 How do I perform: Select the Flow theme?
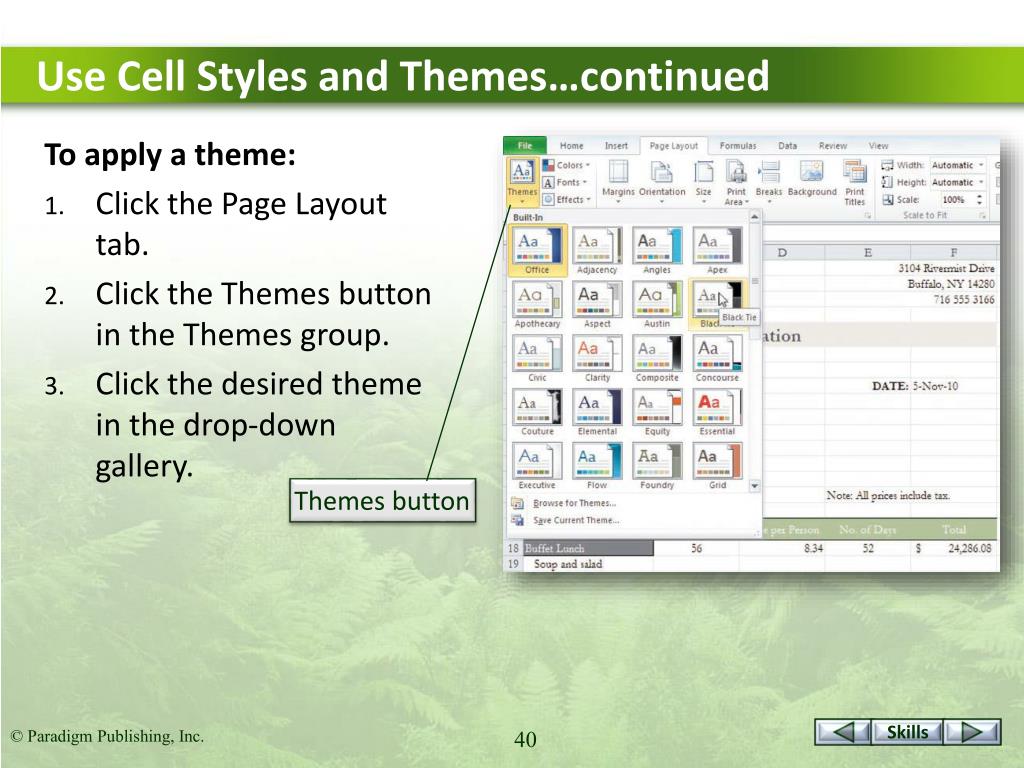pos(597,466)
